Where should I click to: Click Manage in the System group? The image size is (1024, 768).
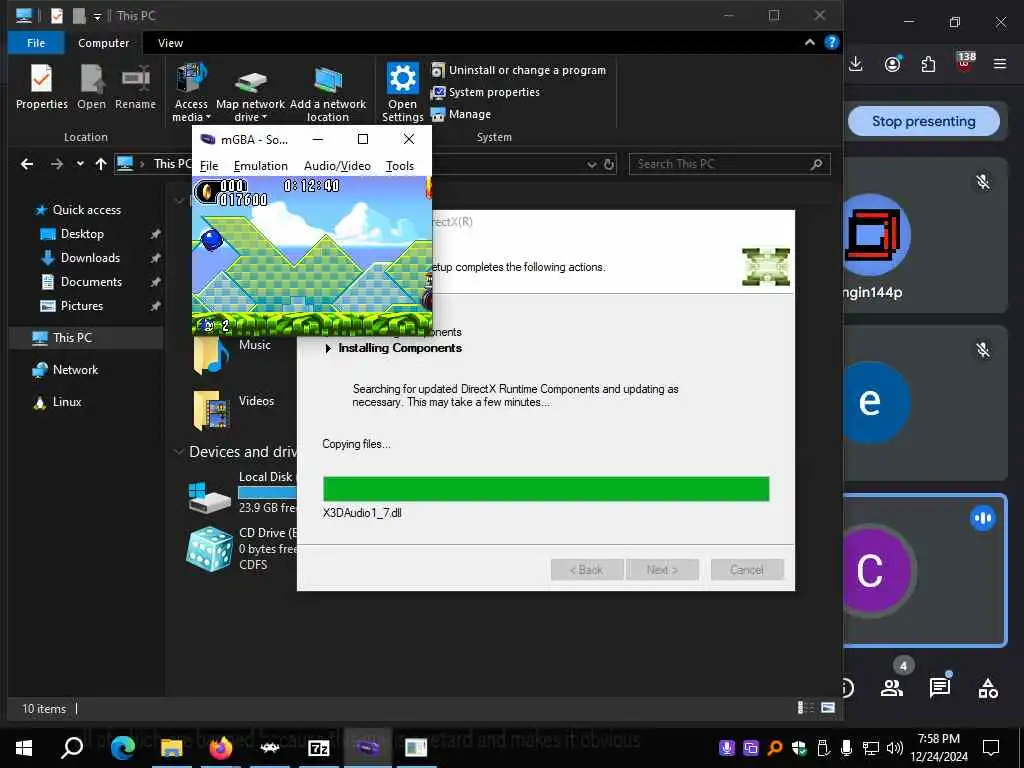(461, 114)
